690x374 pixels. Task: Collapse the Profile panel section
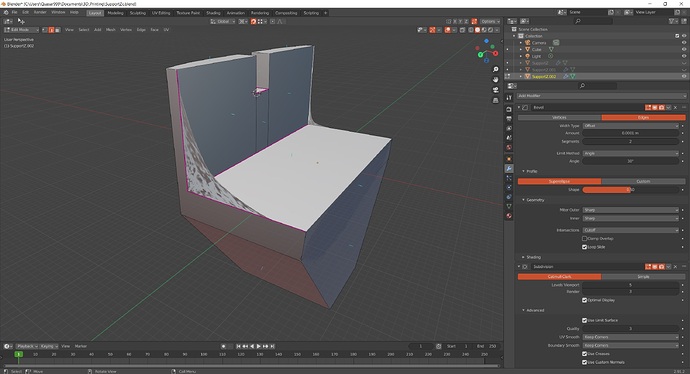[x=531, y=171]
